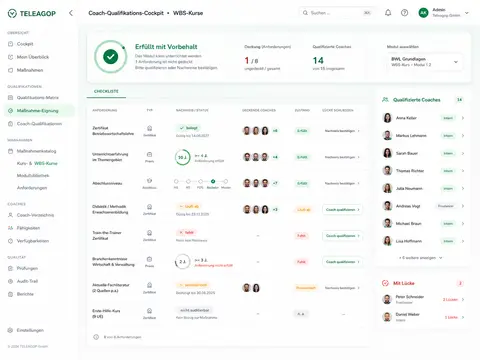The height and width of the screenshot is (360, 480).
Task: Open Maßnahmenkatalog in the sidebar
Action: click(x=32, y=151)
